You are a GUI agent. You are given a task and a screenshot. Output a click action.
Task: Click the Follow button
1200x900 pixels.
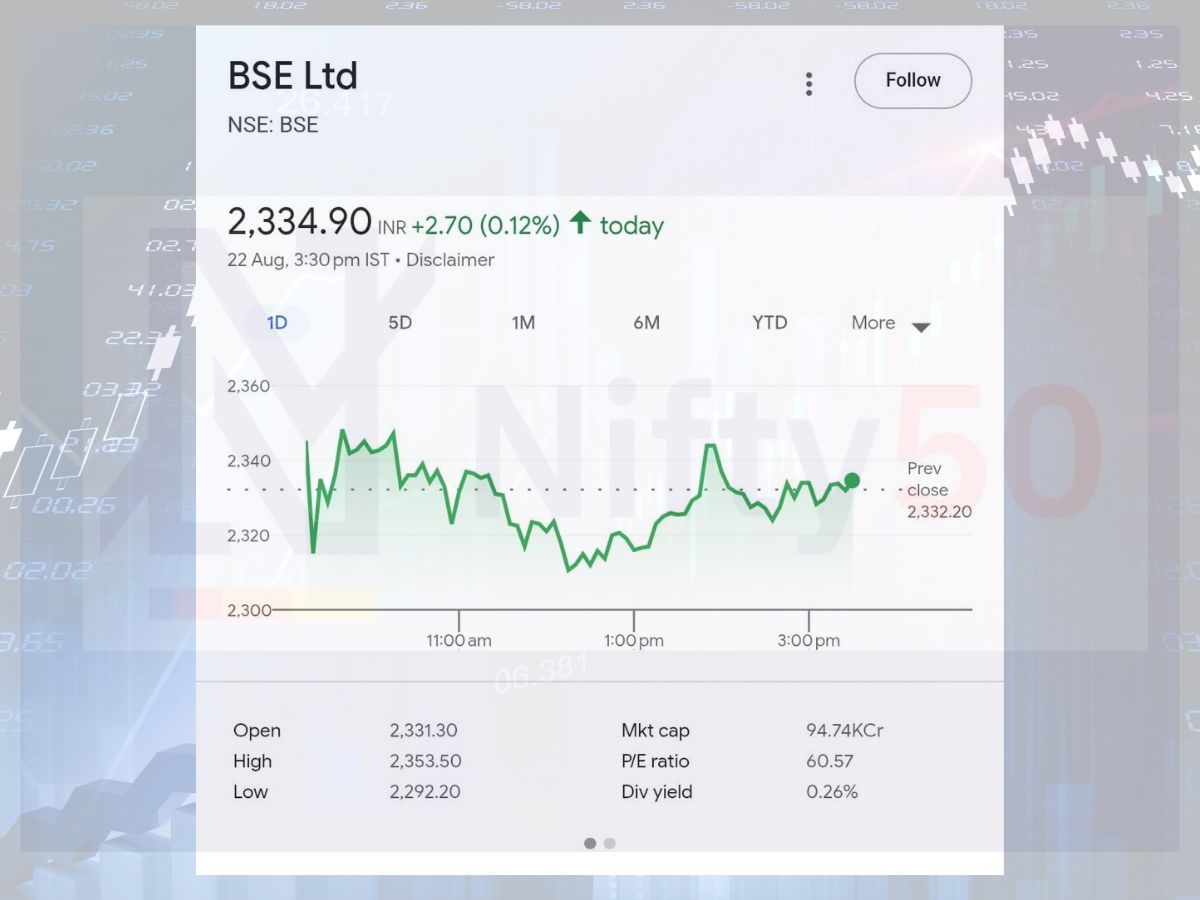click(912, 81)
